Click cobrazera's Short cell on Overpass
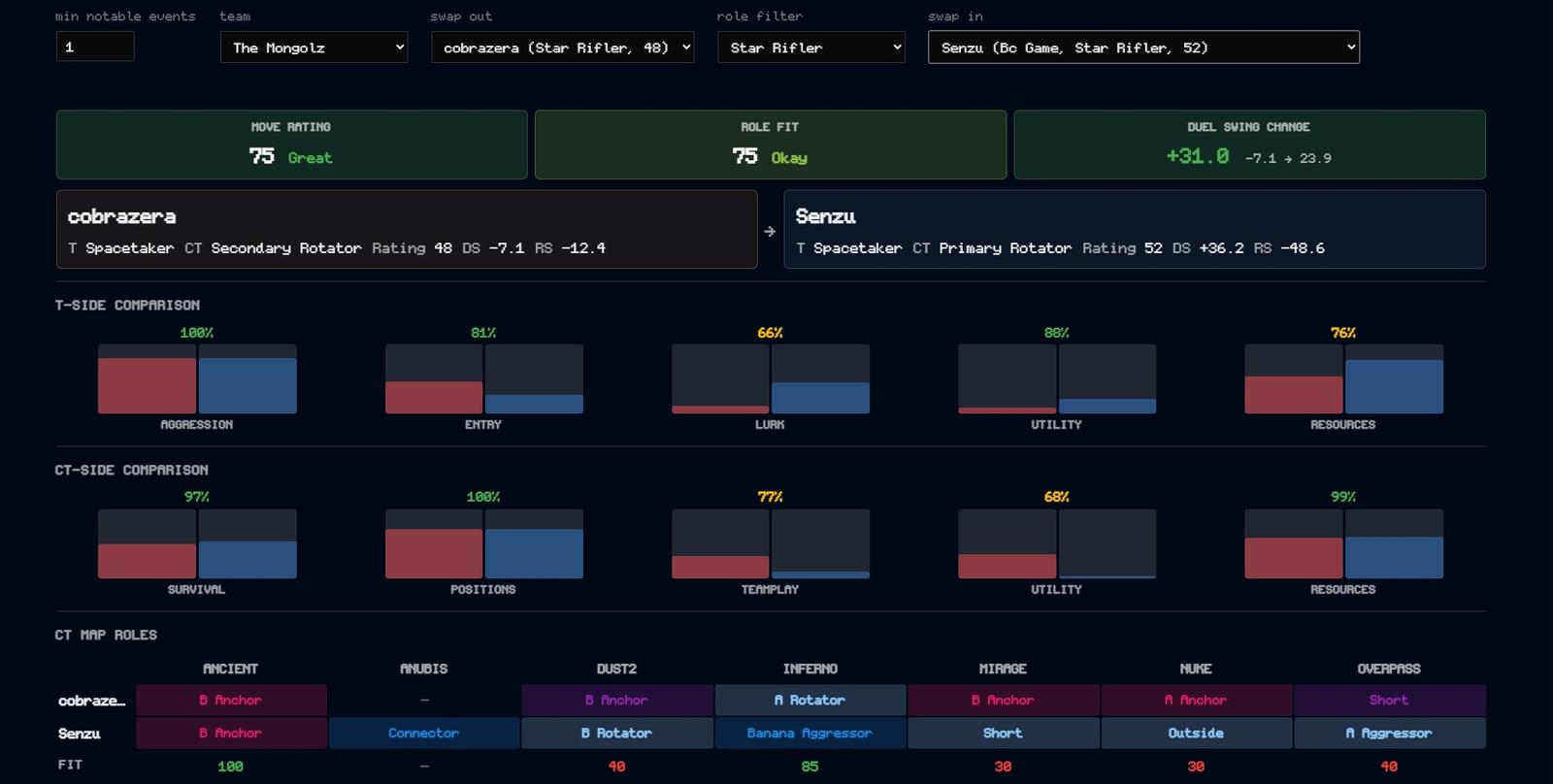 pos(1389,700)
